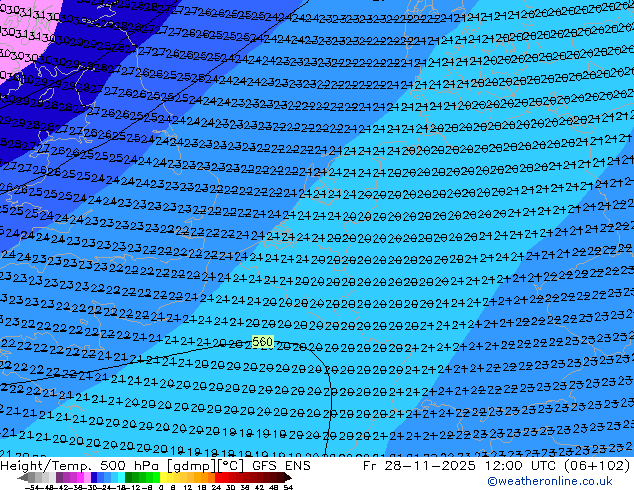This screenshot has height=490, width=634.
Task: Click the orange swatch on the scale
Action: pyautogui.click(x=204, y=477)
